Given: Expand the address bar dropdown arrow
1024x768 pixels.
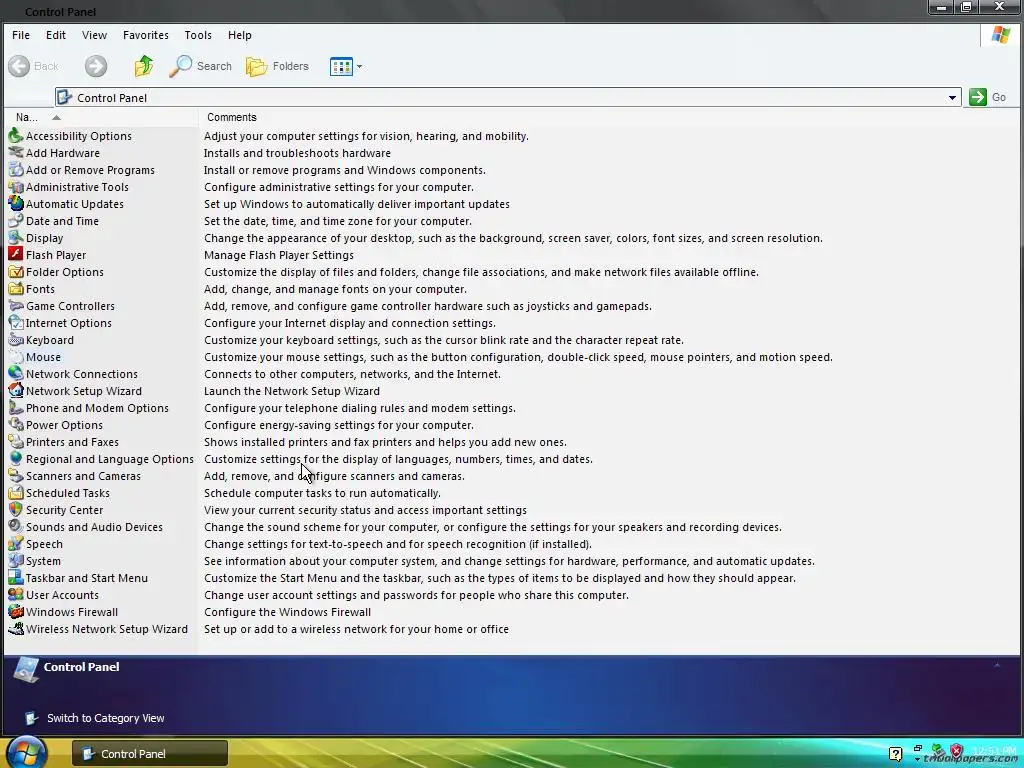Looking at the screenshot, I should click(952, 97).
